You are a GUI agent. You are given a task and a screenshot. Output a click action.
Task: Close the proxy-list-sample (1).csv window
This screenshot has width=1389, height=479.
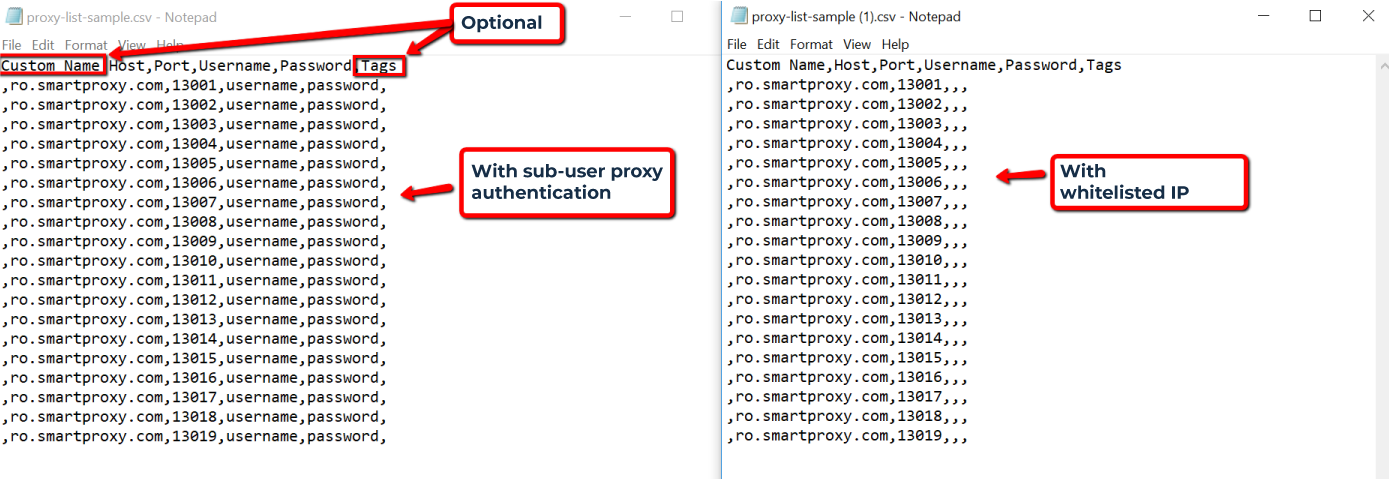(x=1367, y=16)
